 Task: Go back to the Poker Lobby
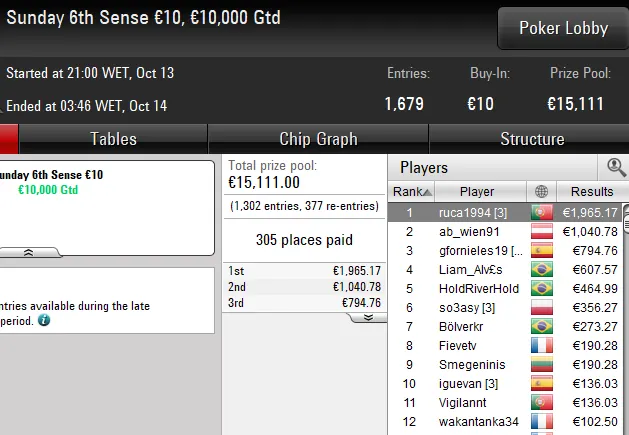click(x=563, y=28)
